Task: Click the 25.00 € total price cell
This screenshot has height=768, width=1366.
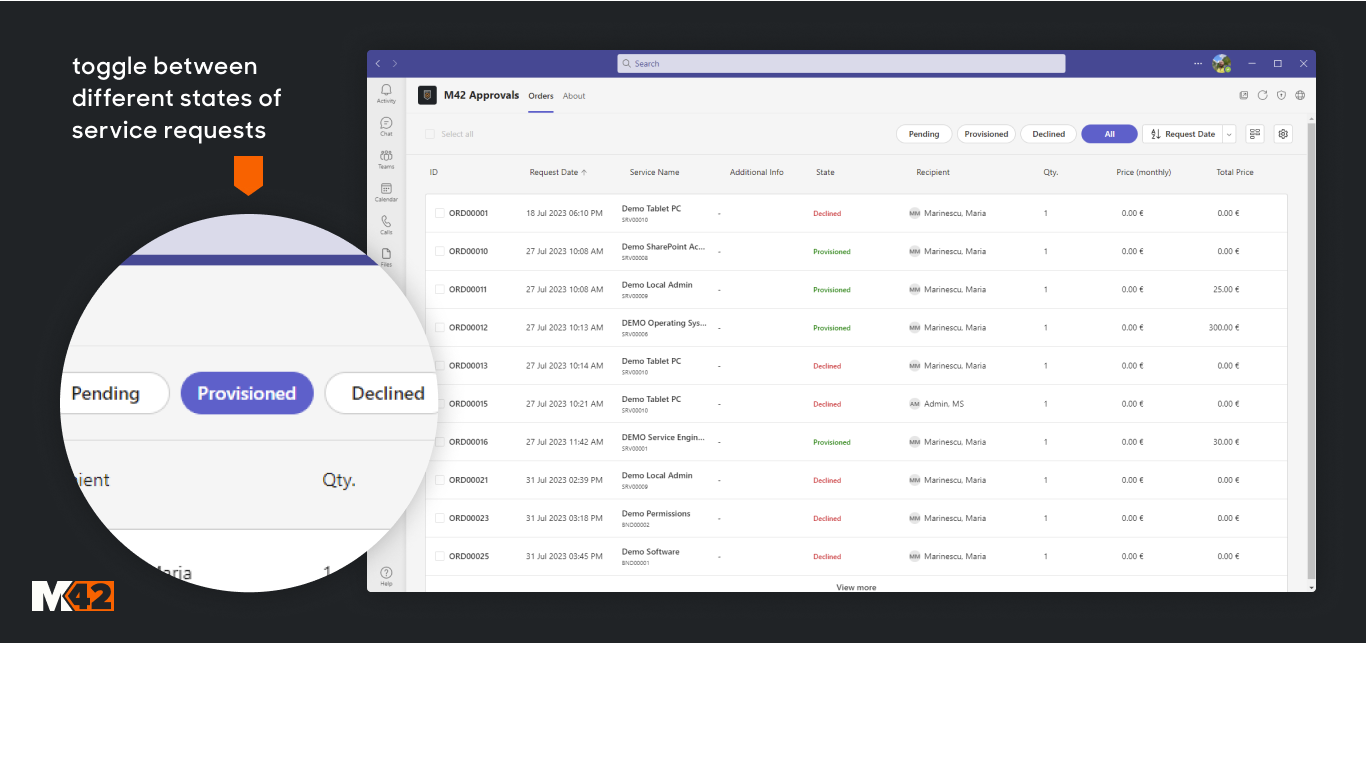Action: point(1226,289)
